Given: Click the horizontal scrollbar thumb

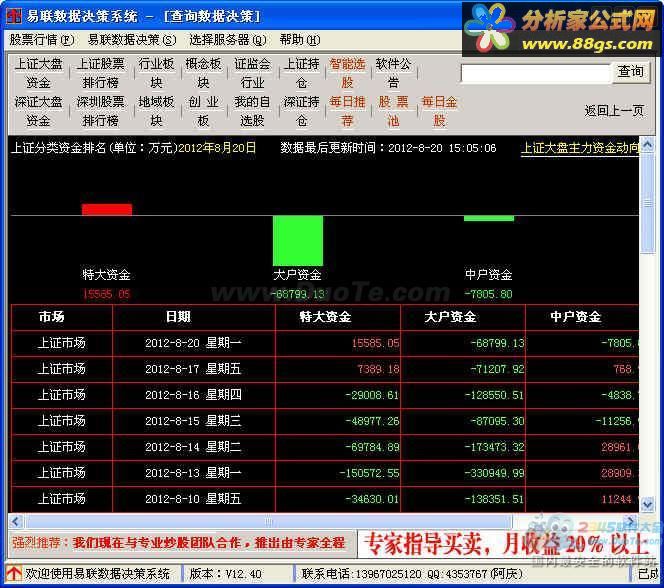Looking at the screenshot, I should click(269, 521).
